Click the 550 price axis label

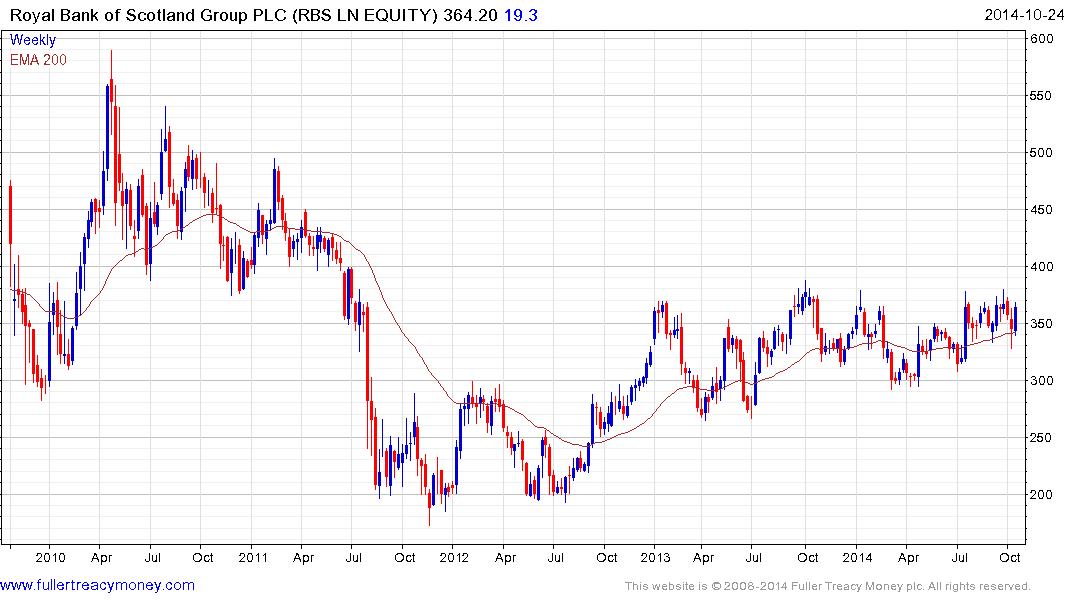click(x=1042, y=96)
